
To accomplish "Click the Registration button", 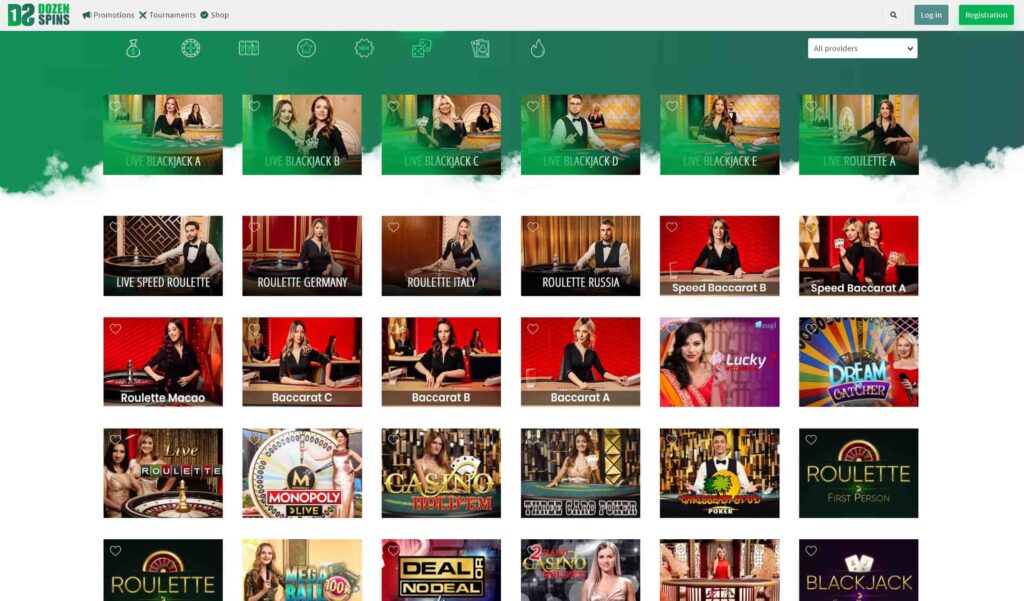I will click(x=986, y=15).
